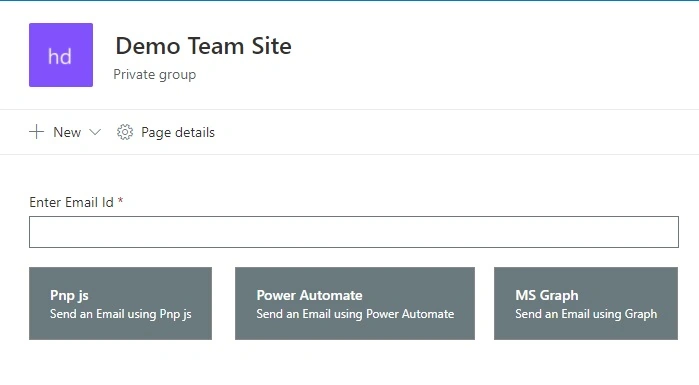Expand the New dropdown chevron

coord(95,132)
